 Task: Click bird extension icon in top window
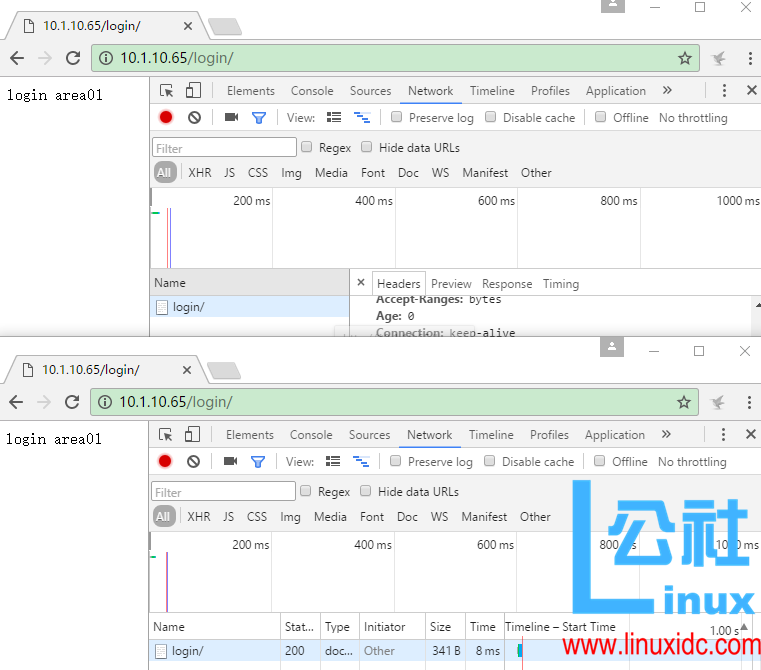[x=718, y=58]
